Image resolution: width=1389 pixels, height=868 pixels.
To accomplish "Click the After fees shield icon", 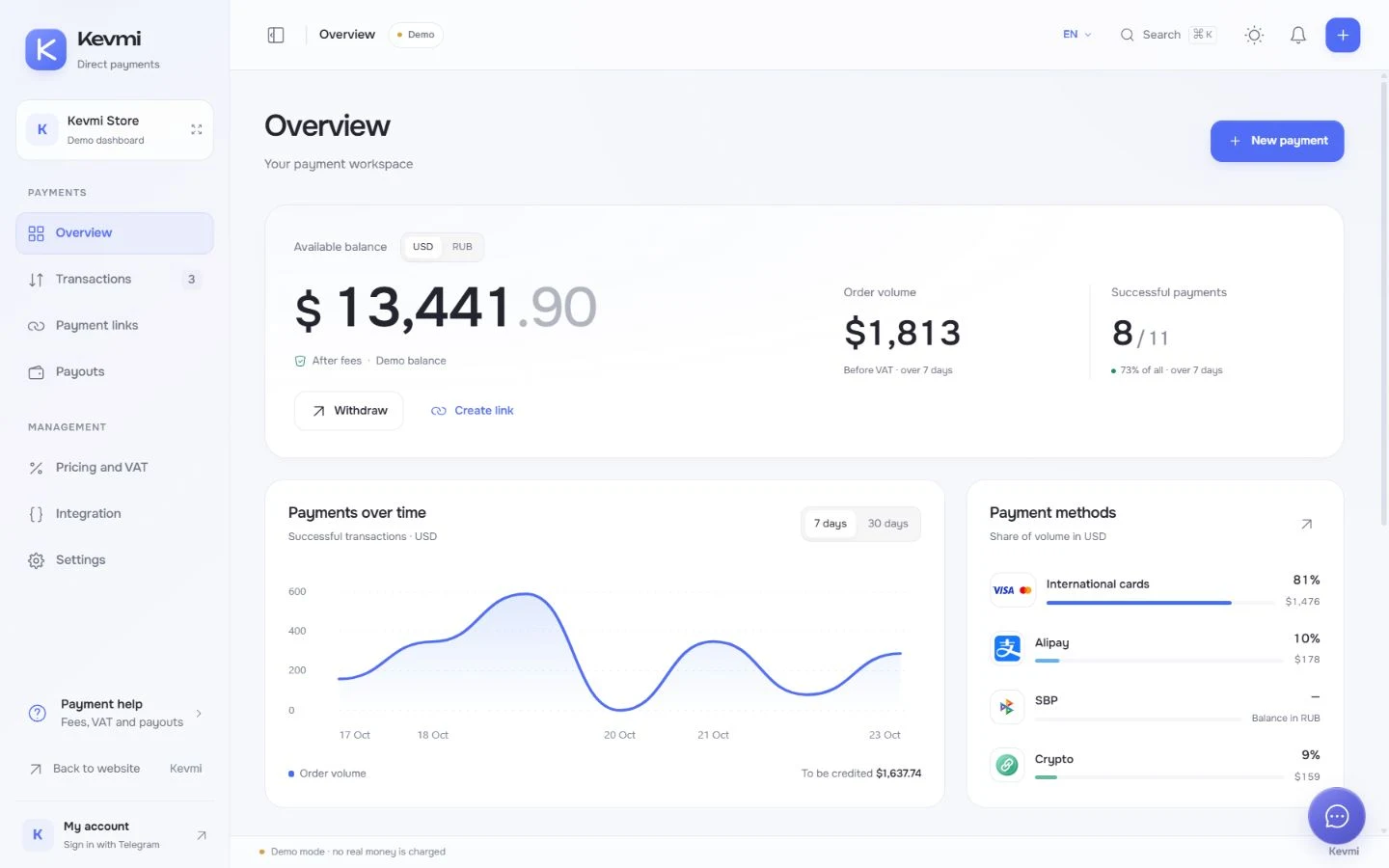I will tap(300, 361).
